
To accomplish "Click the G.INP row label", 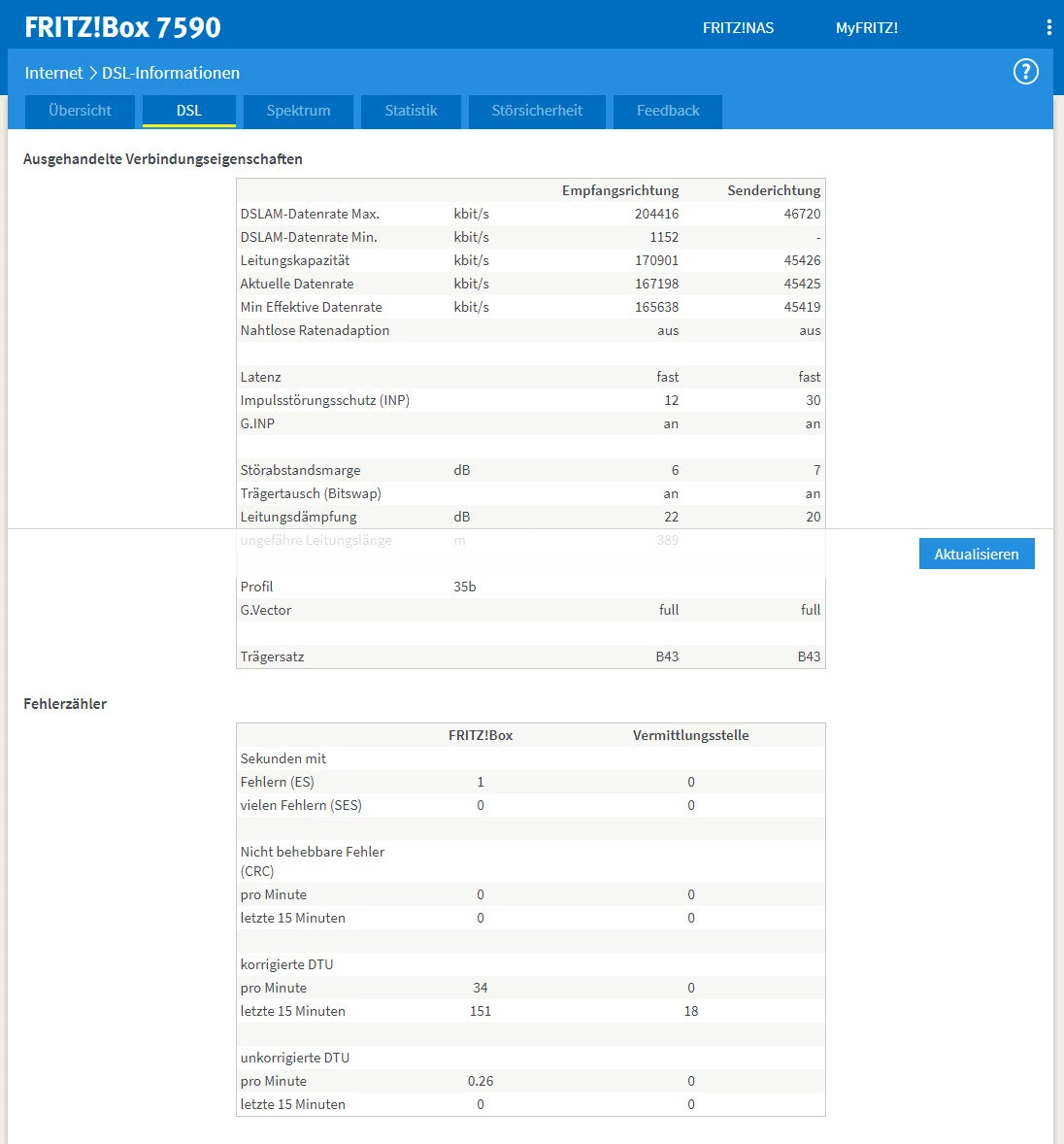I will pyautogui.click(x=257, y=423).
